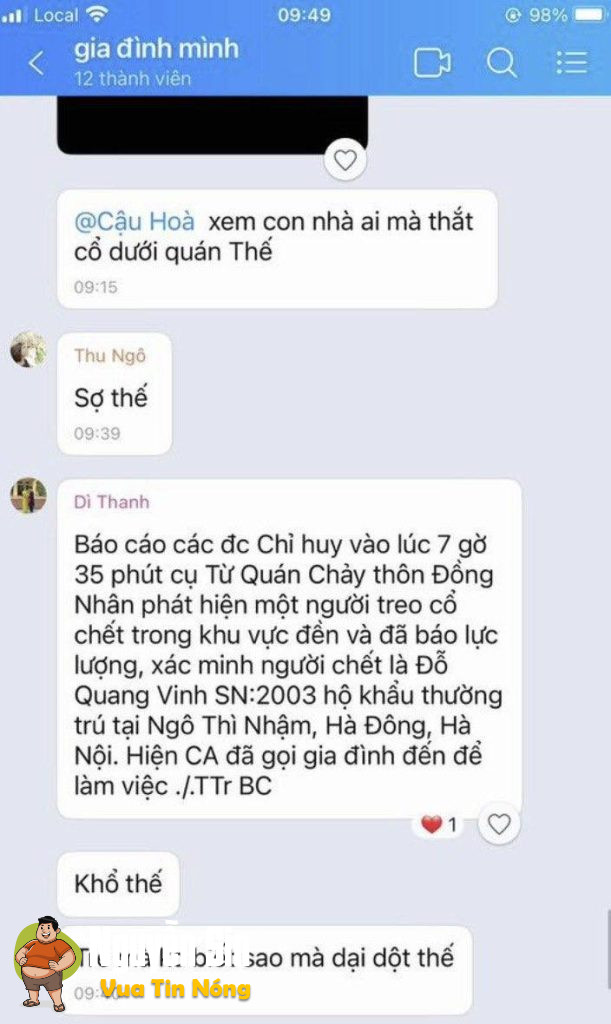611x1024 pixels.
Task: Tap the @Cậu Hoà mention
Action: click(134, 221)
